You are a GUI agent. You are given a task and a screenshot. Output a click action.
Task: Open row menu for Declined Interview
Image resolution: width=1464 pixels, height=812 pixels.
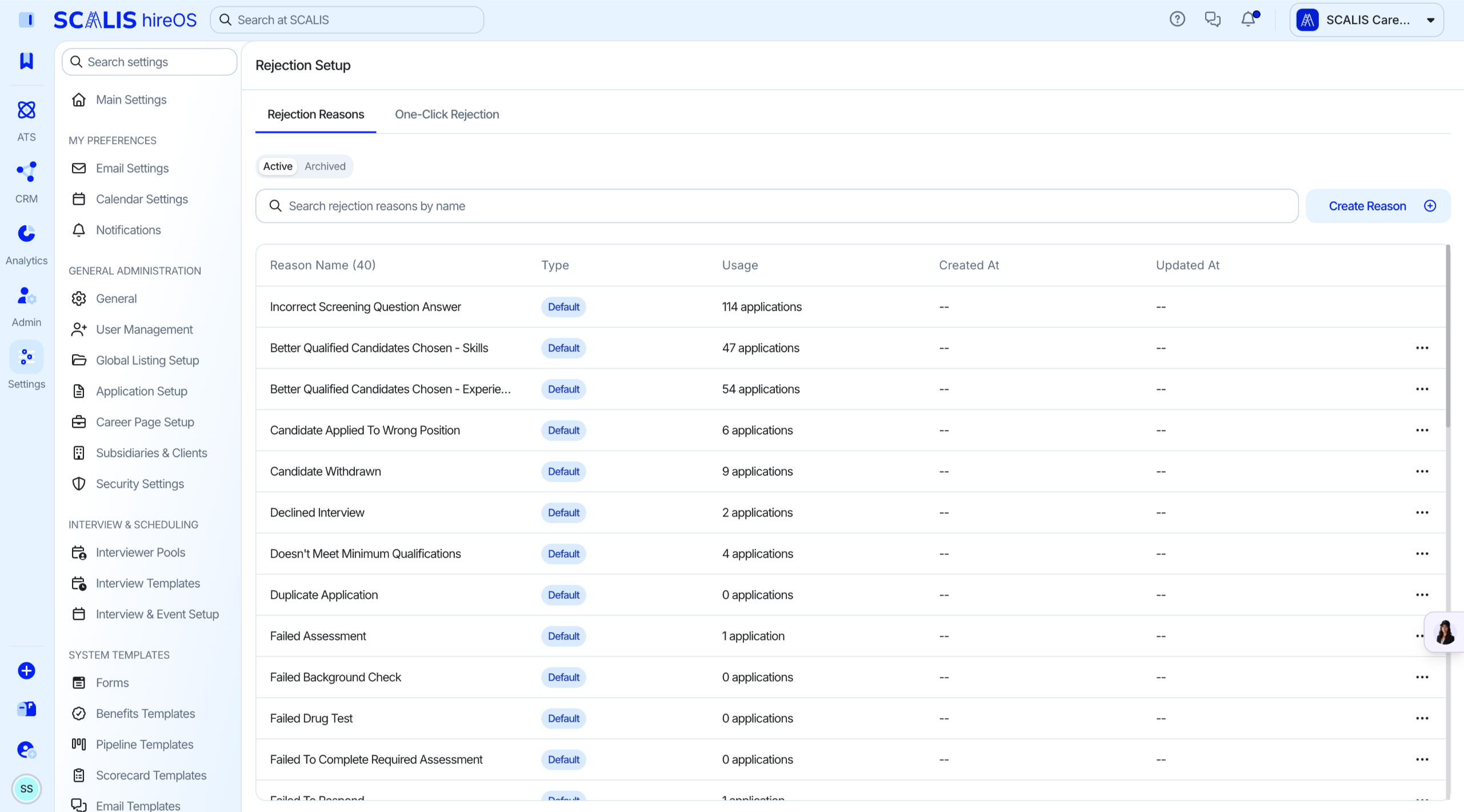(1422, 513)
